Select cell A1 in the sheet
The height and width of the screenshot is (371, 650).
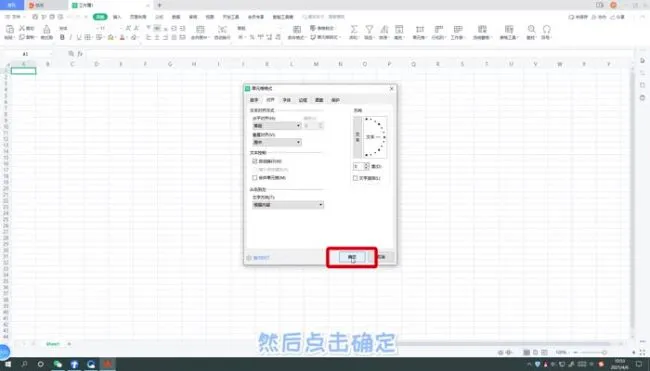[x=23, y=71]
